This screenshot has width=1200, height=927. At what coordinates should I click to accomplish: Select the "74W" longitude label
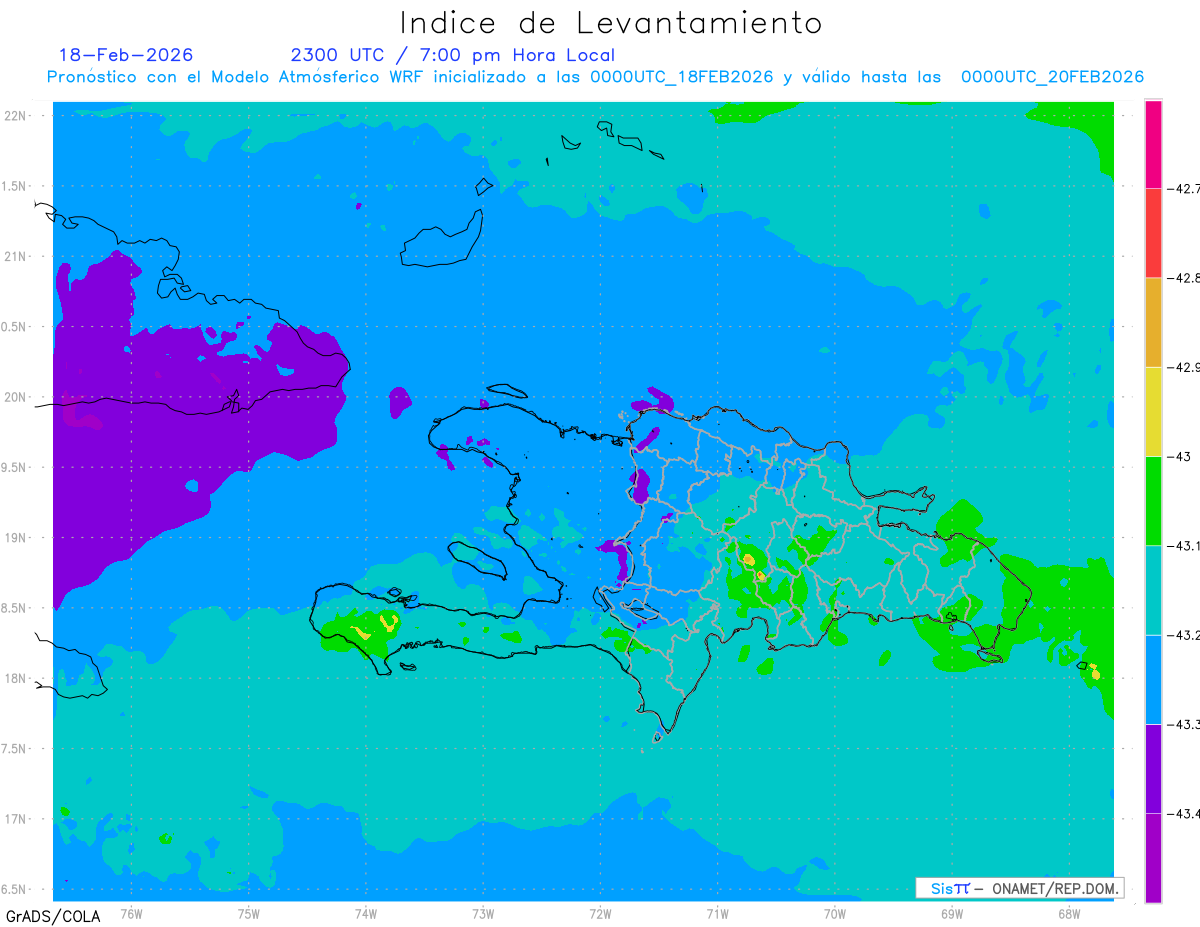[x=366, y=913]
